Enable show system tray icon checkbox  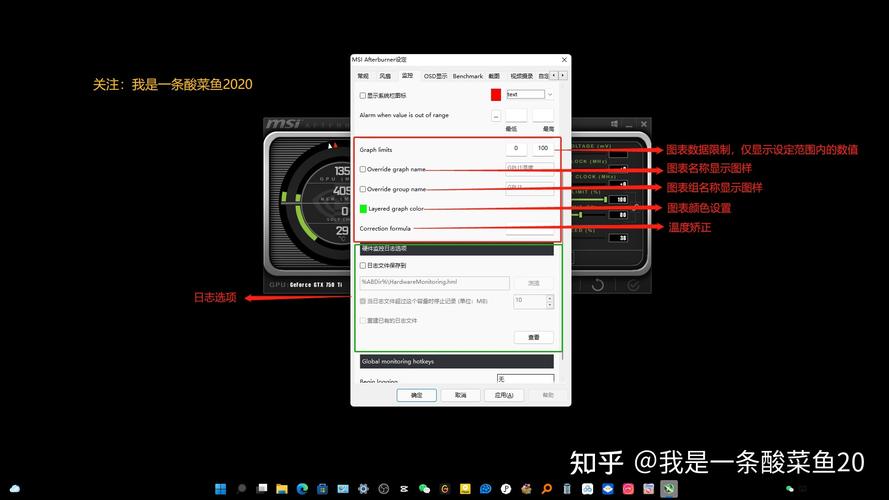pyautogui.click(x=363, y=96)
